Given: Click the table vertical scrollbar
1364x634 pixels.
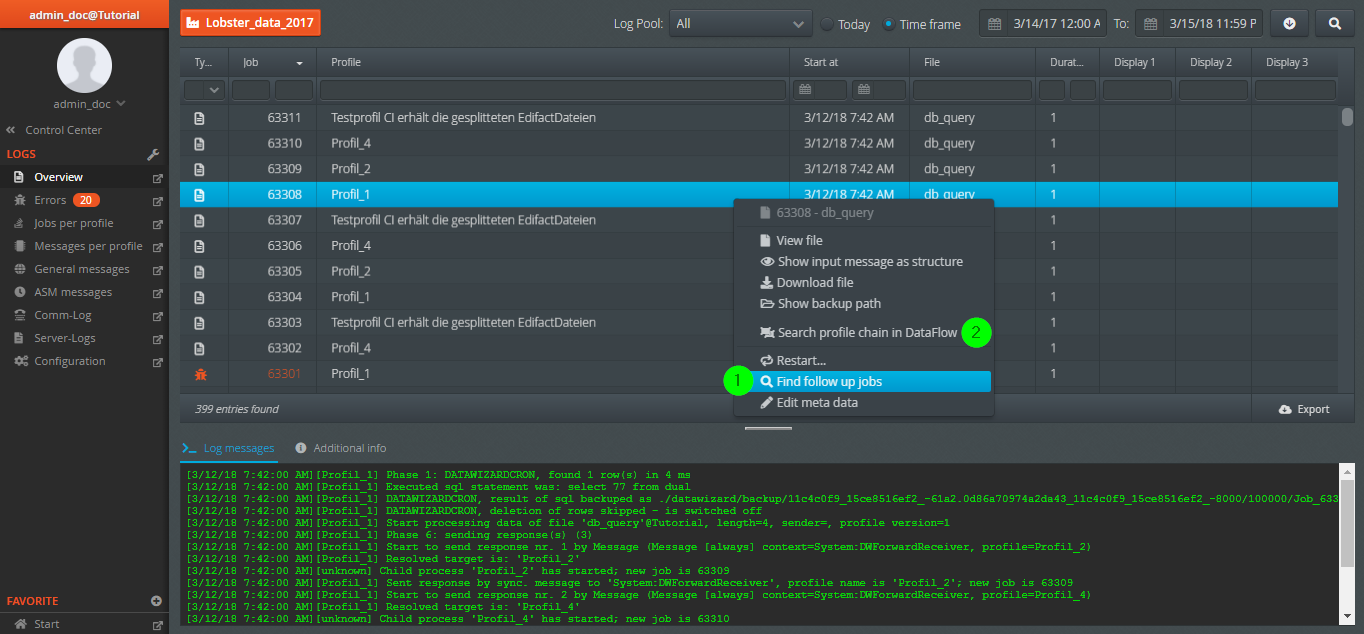Looking at the screenshot, I should (1347, 117).
